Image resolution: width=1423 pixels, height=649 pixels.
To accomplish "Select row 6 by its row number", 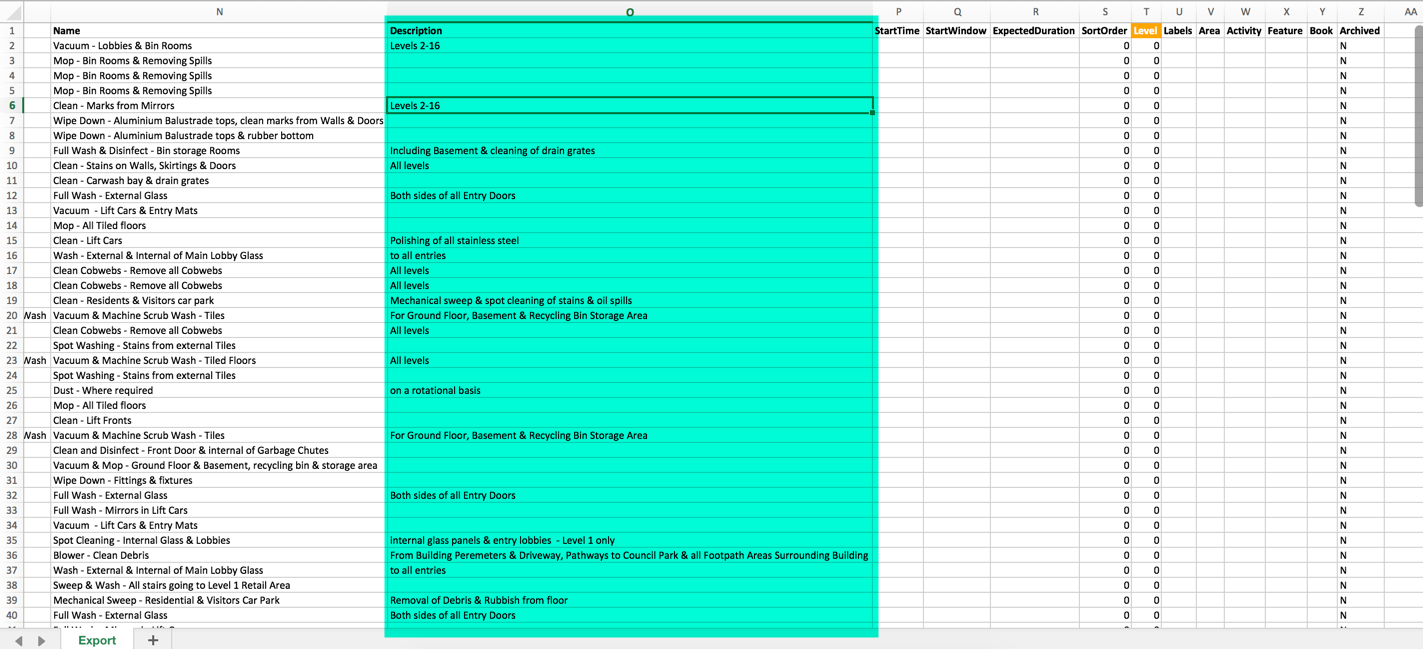I will click(x=12, y=105).
